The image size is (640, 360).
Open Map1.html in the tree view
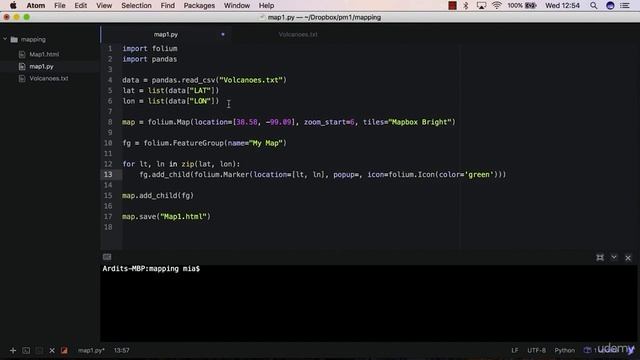tap(44, 54)
